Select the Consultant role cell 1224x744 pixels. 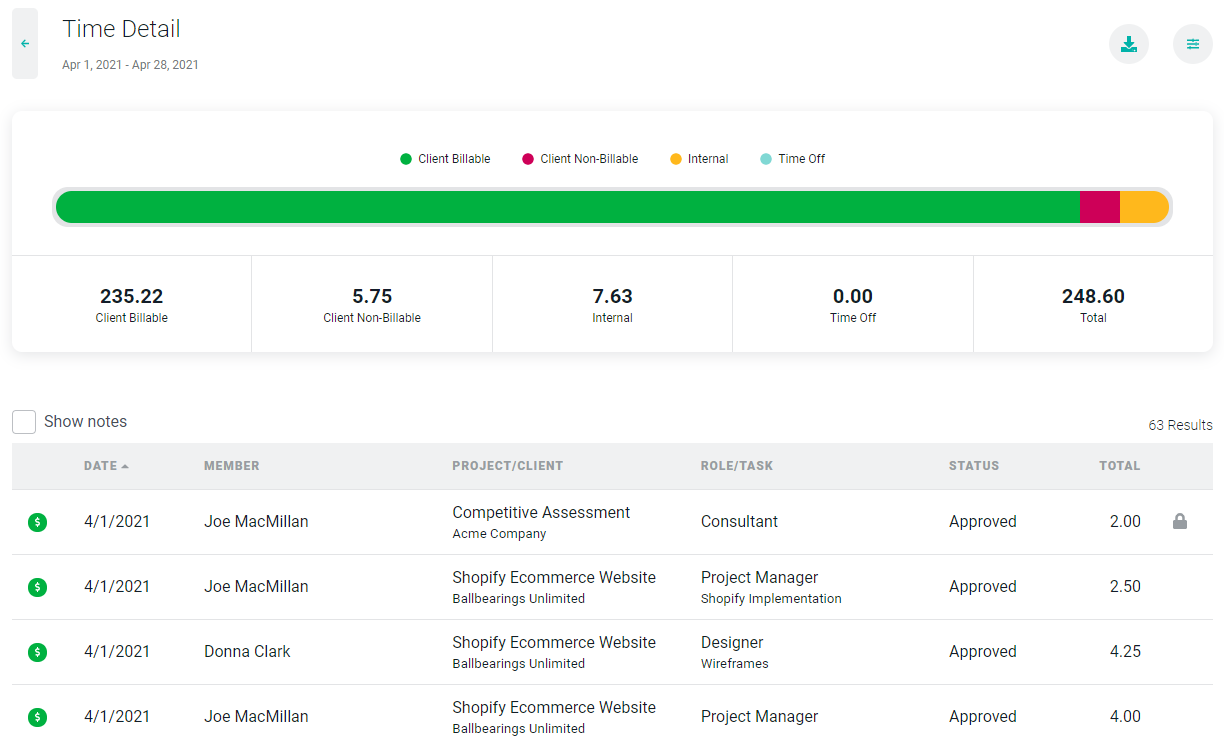click(739, 522)
